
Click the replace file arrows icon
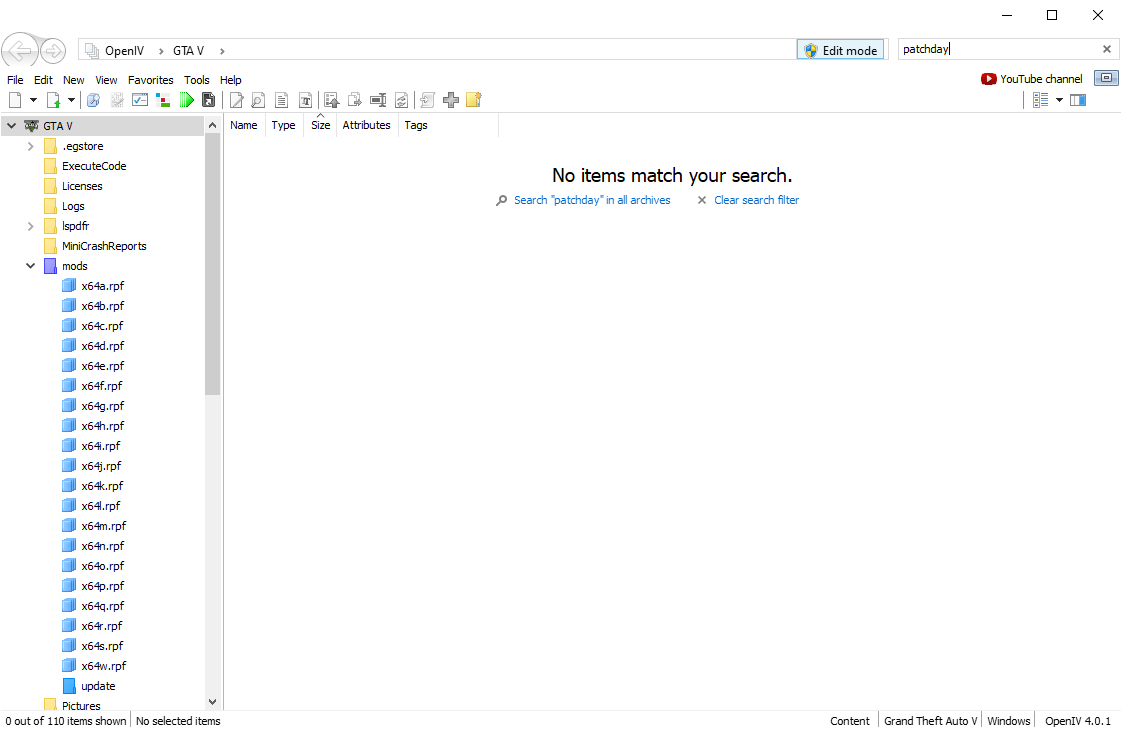coord(401,100)
